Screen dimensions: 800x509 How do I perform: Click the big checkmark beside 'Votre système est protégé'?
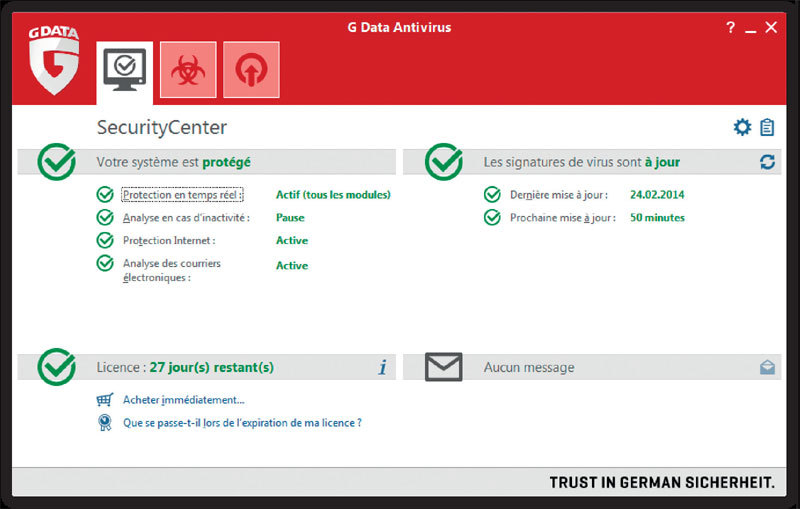pos(57,162)
